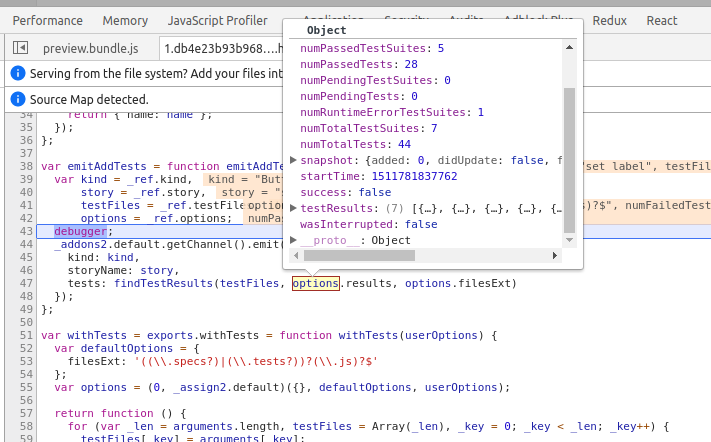Click the popup scrollbar up arrow
Screen dimensions: 711x442
point(569,47)
